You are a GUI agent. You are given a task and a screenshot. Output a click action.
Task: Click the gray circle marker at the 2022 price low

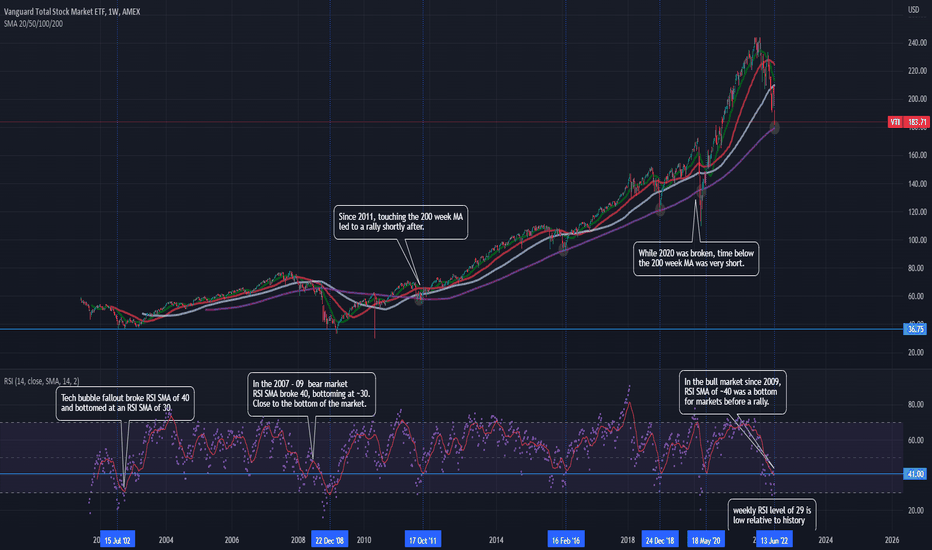point(774,127)
